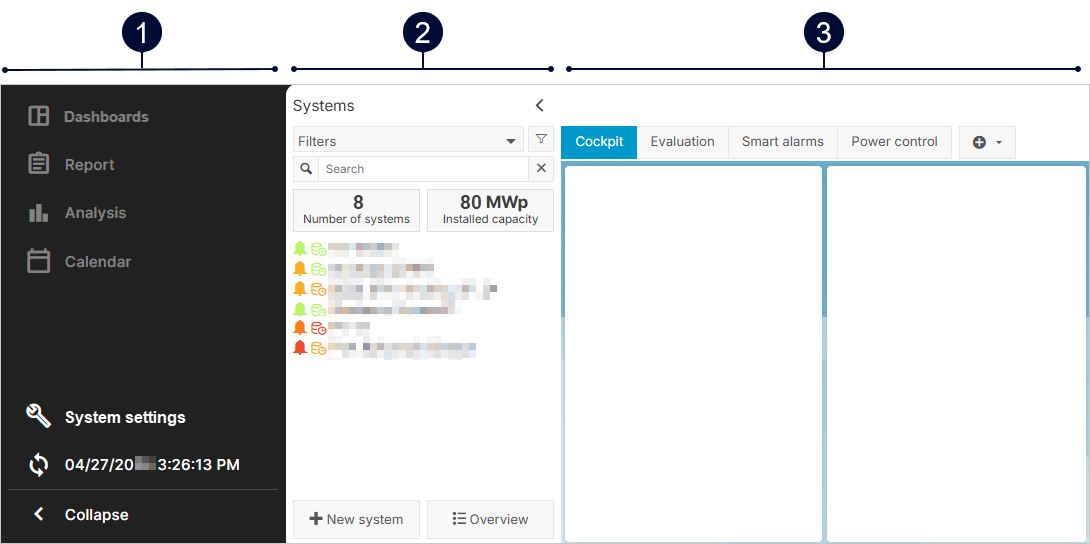Collapse the Systems panel with arrow
Image resolution: width=1090 pixels, height=544 pixels.
click(x=539, y=106)
